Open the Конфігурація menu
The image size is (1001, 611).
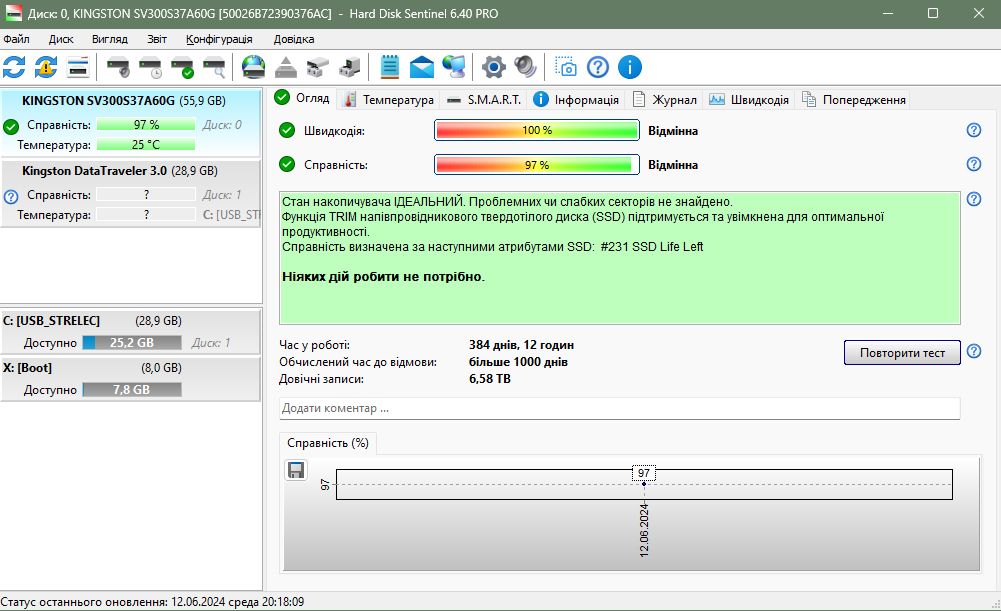pos(220,39)
